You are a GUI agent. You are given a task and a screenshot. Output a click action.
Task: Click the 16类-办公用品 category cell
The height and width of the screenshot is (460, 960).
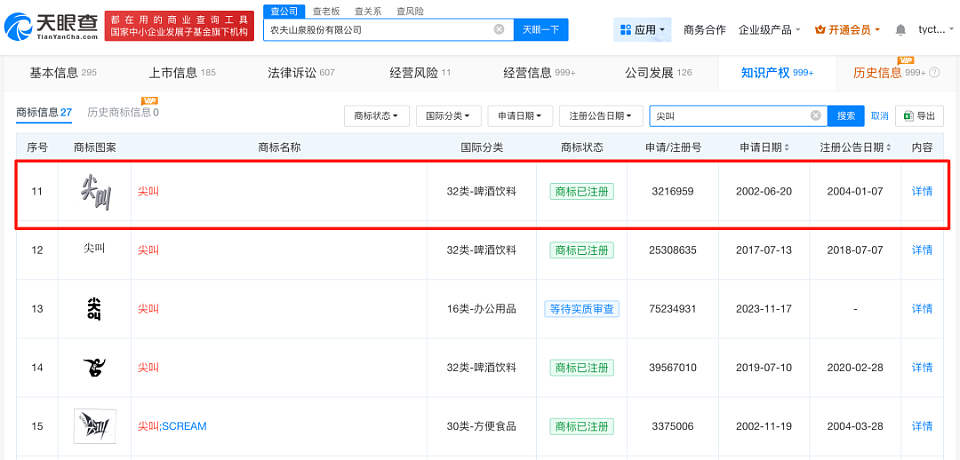click(482, 309)
